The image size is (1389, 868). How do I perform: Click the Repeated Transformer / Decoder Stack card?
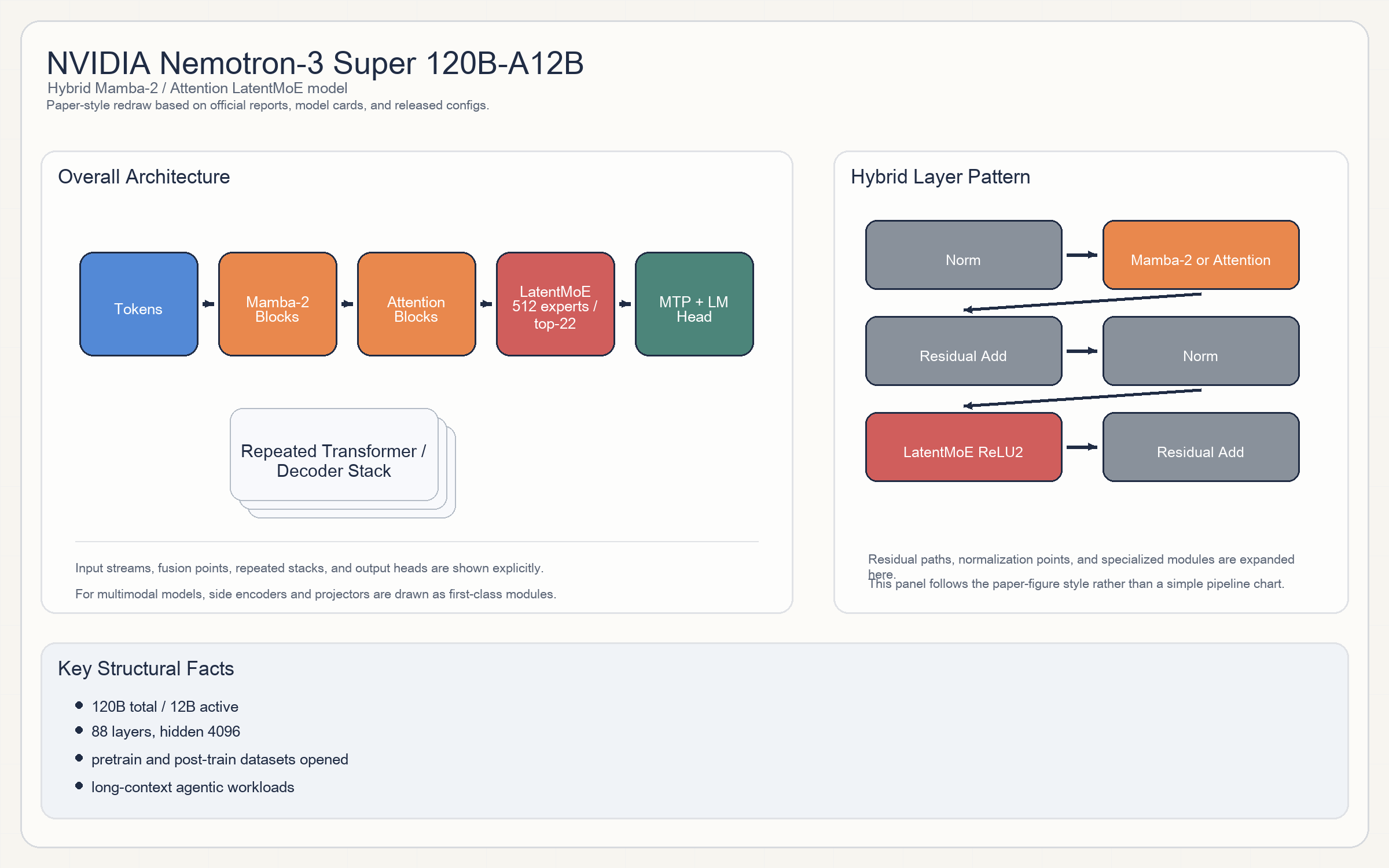click(x=333, y=461)
